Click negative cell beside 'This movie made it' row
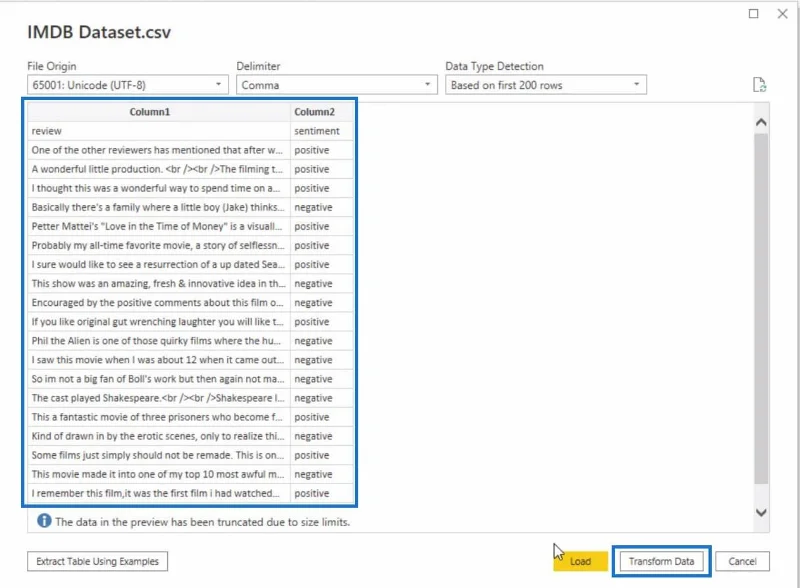Screen dimensions: 800x588 (x=322, y=474)
